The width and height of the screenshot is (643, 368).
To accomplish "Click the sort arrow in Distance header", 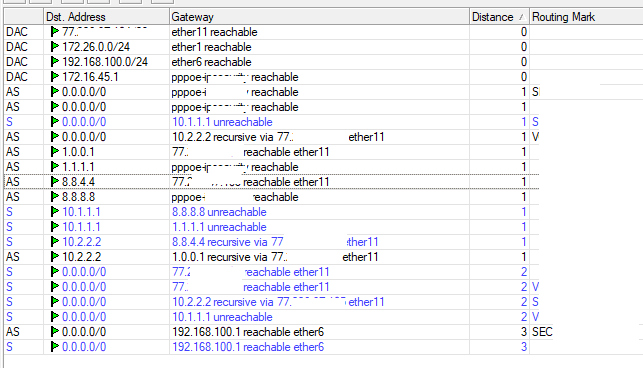I will (x=521, y=17).
